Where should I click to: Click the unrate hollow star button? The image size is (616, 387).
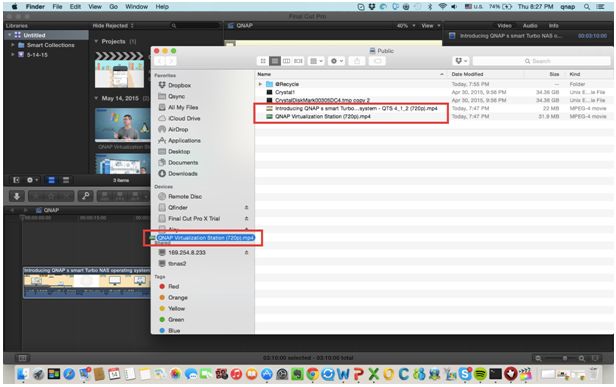pyautogui.click(x=51, y=196)
